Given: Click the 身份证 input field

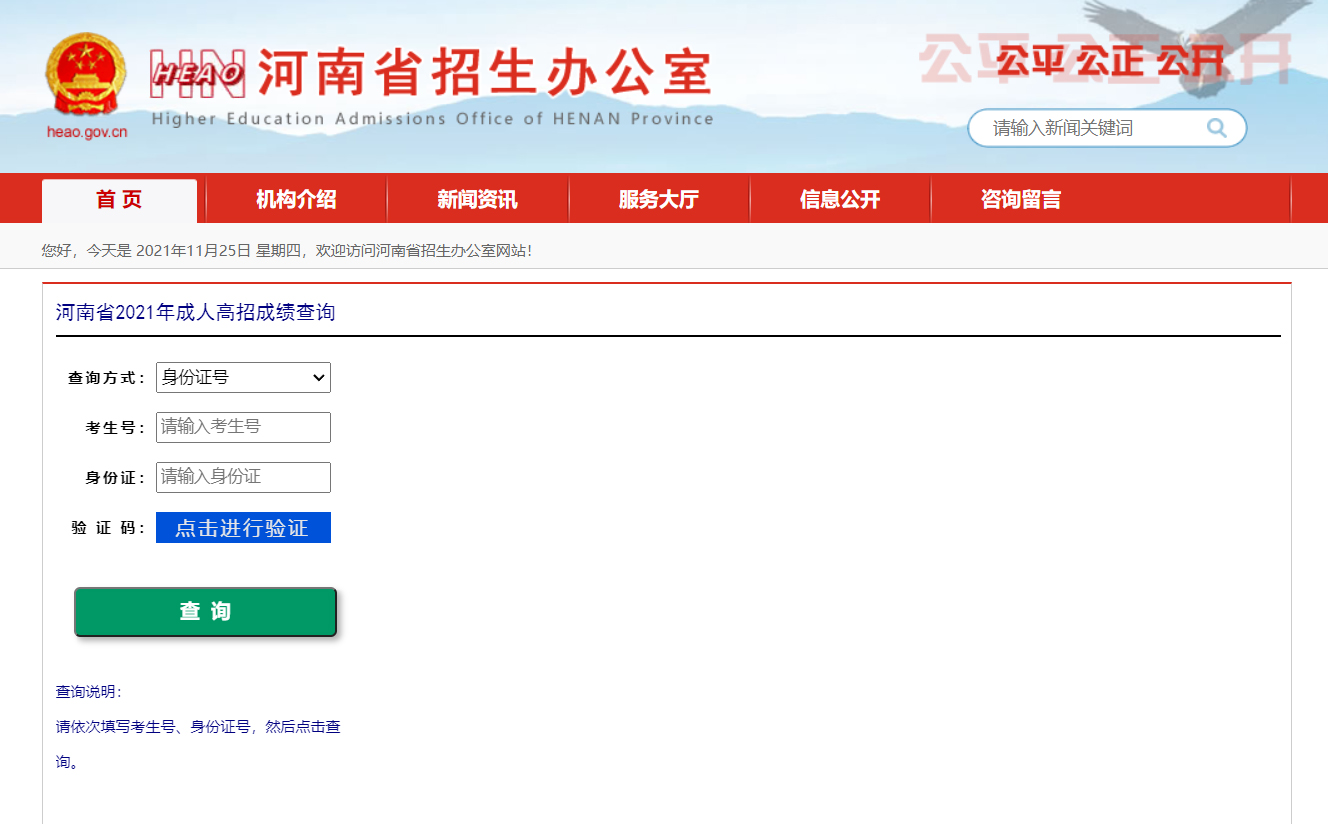Looking at the screenshot, I should 243,477.
